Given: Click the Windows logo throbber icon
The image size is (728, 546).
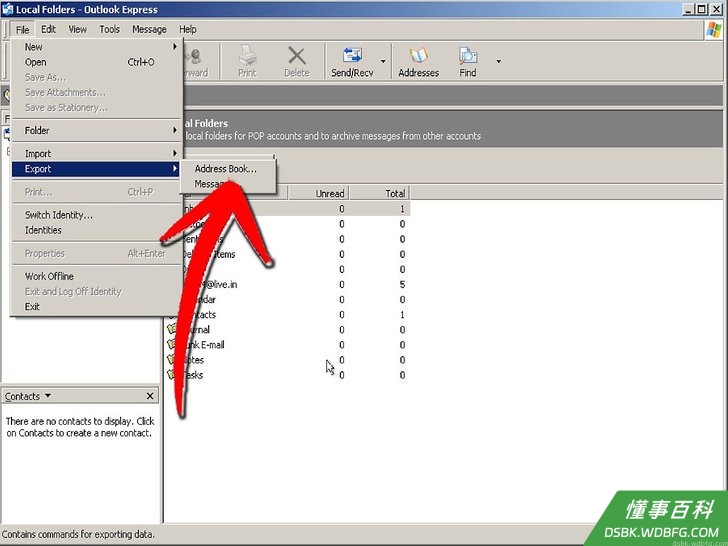Looking at the screenshot, I should click(714, 30).
